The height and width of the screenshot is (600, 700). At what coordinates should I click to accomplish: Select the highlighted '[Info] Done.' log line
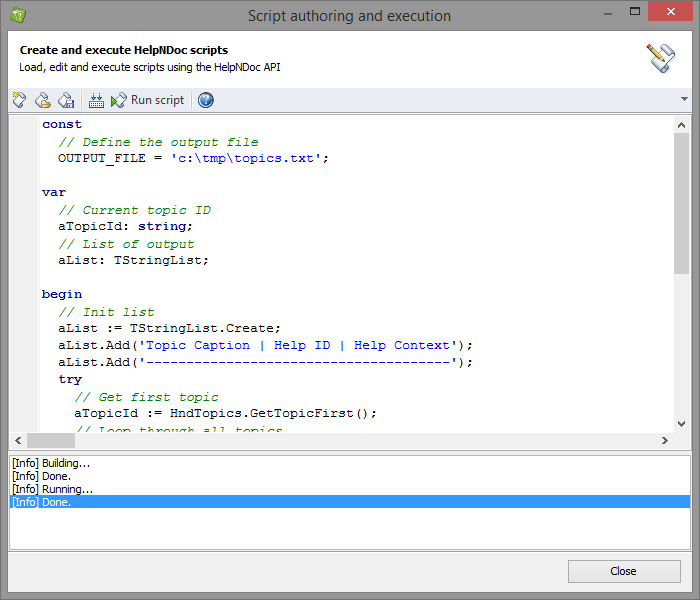pos(350,502)
